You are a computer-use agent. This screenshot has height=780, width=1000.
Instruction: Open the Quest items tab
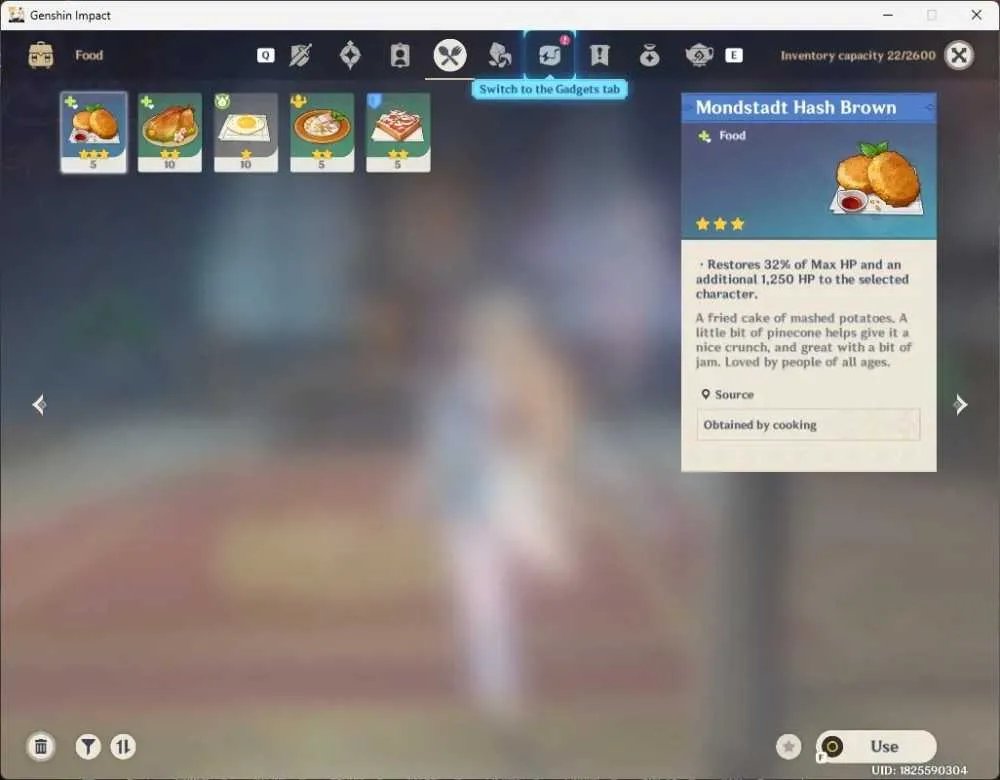click(x=599, y=55)
